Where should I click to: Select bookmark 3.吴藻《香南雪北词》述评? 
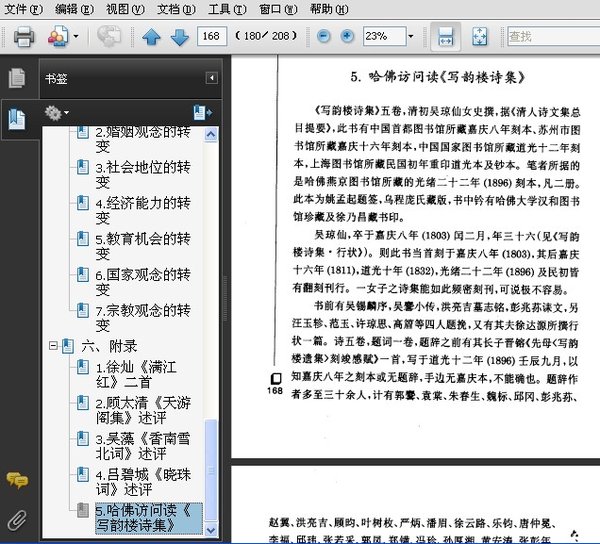pos(143,446)
